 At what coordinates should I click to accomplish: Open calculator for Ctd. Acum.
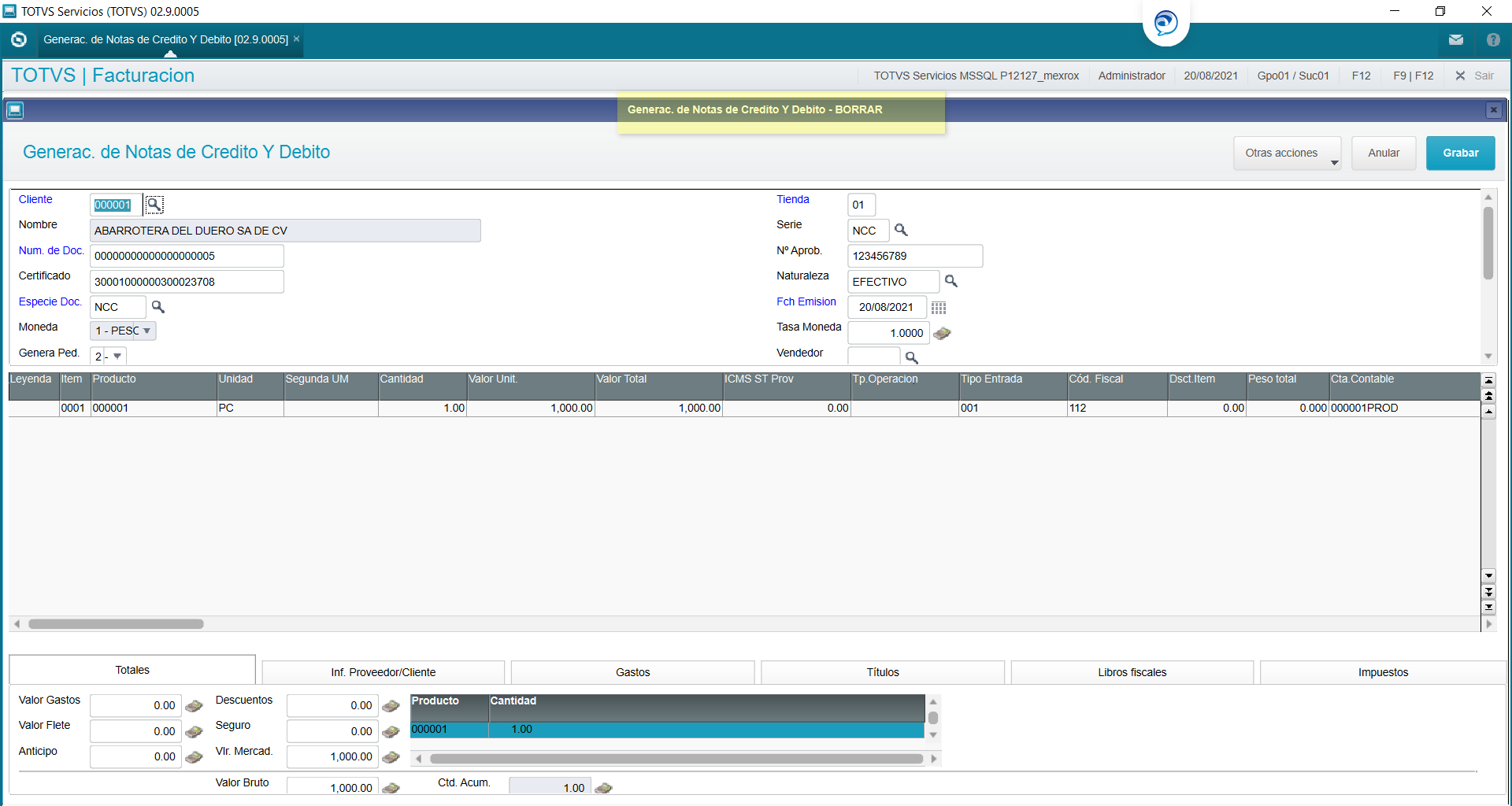[603, 788]
